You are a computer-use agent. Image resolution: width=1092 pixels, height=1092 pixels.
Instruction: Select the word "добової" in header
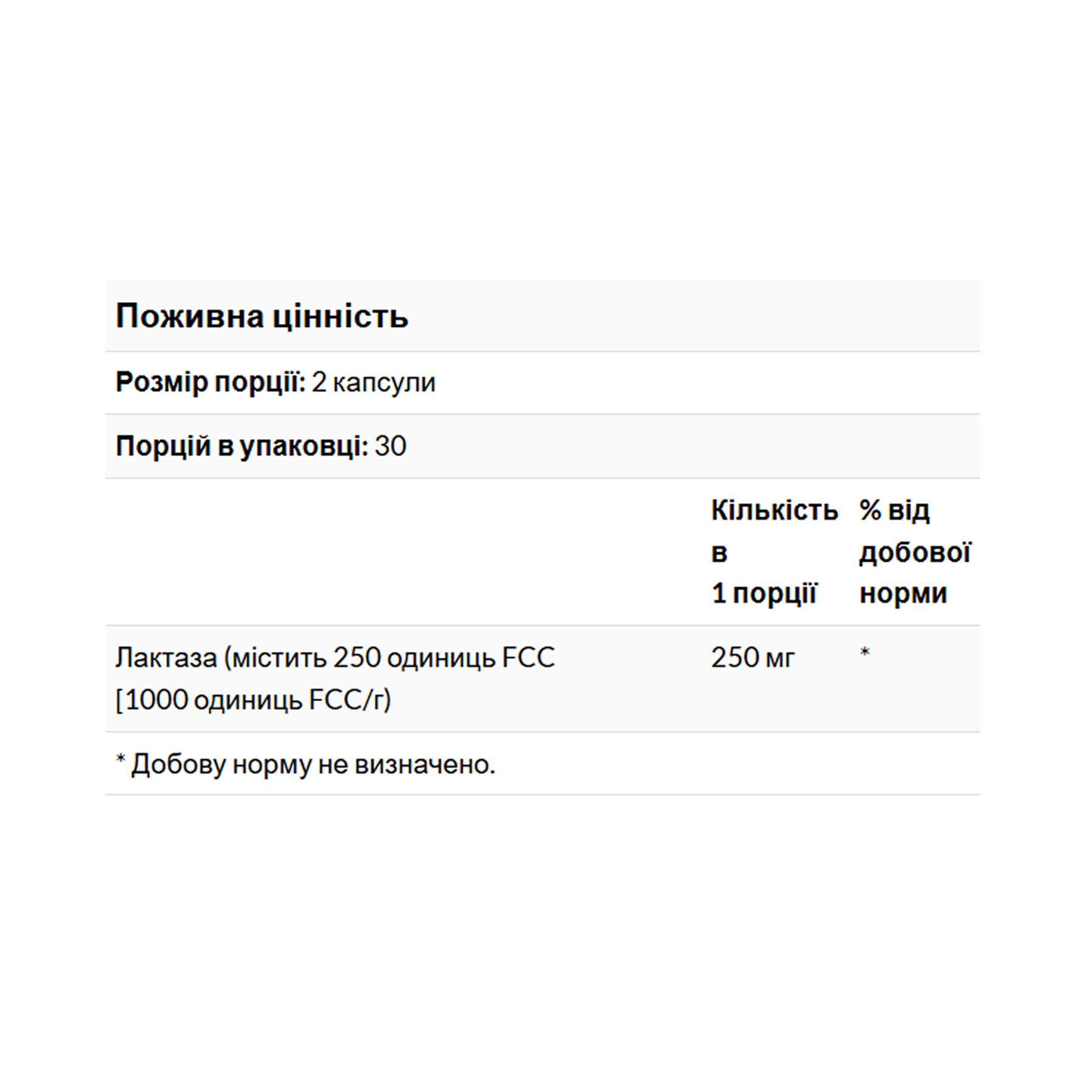click(x=914, y=552)
